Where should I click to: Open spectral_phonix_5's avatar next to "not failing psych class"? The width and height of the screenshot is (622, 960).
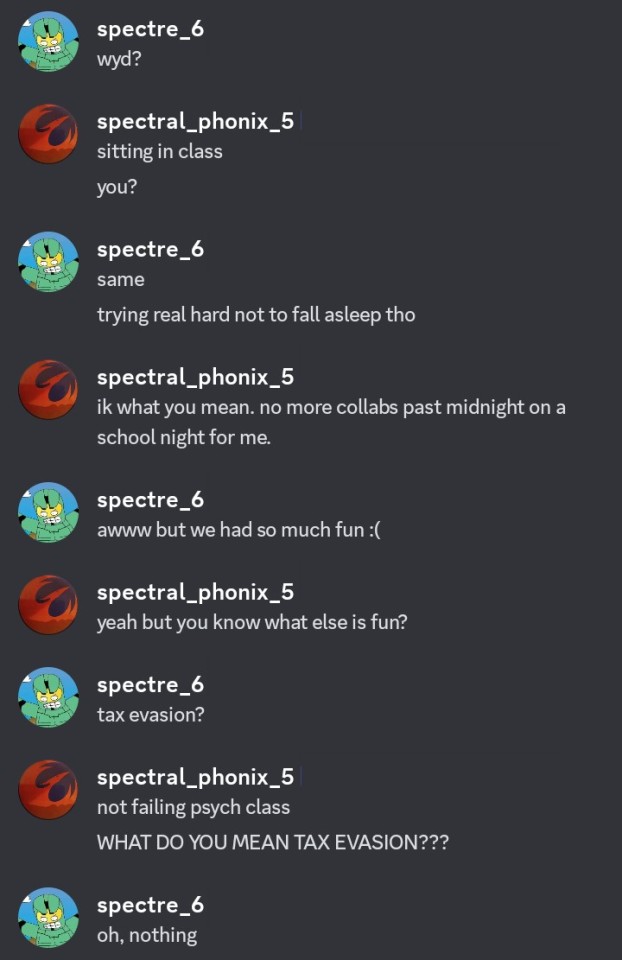pos(48,790)
